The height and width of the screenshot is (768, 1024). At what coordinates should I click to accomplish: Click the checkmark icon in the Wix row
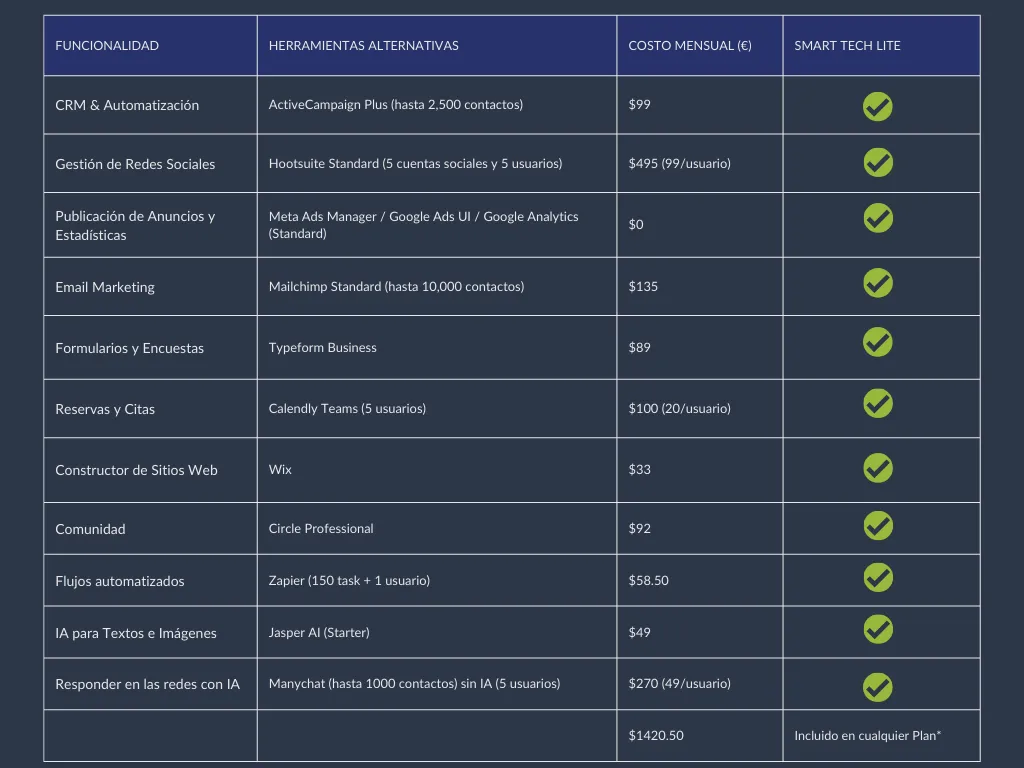click(x=878, y=468)
